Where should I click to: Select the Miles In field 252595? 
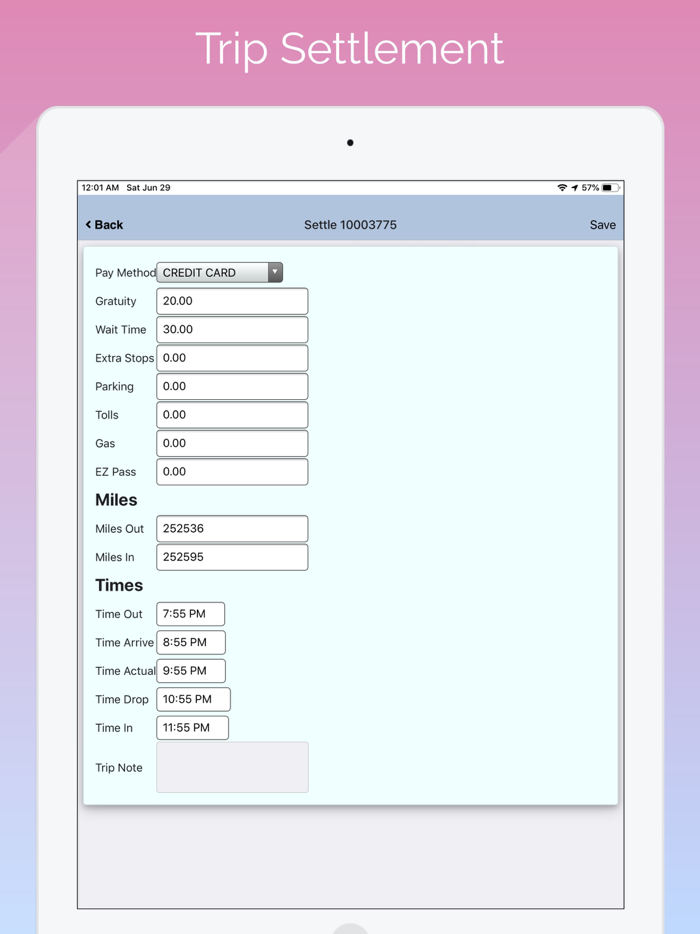click(232, 557)
